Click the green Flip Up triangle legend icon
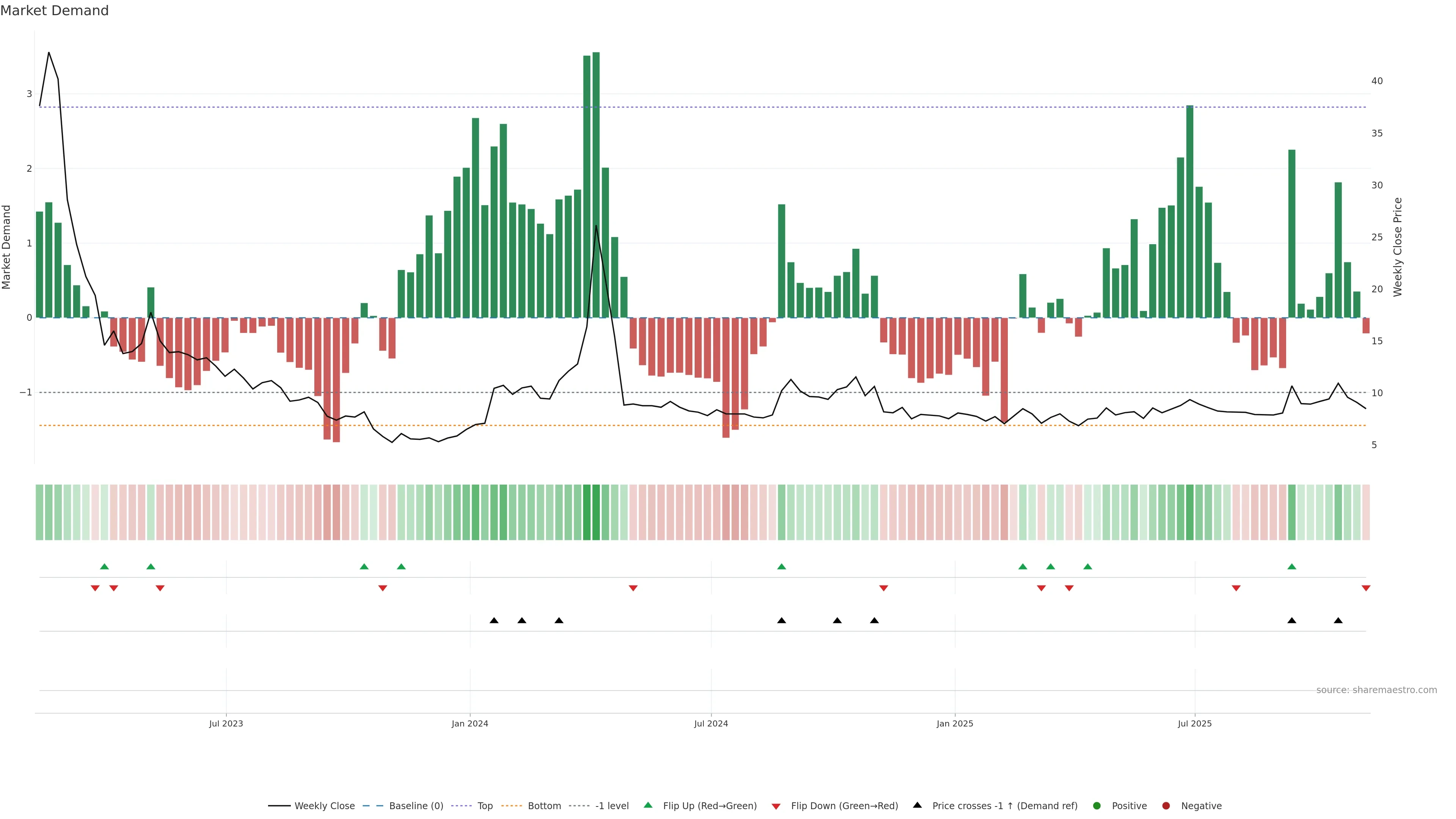 (x=648, y=805)
